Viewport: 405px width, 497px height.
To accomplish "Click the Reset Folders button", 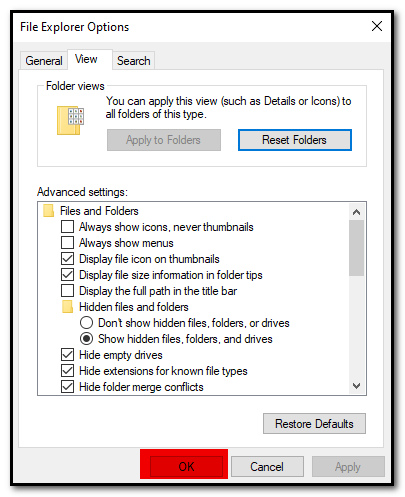I will point(295,140).
